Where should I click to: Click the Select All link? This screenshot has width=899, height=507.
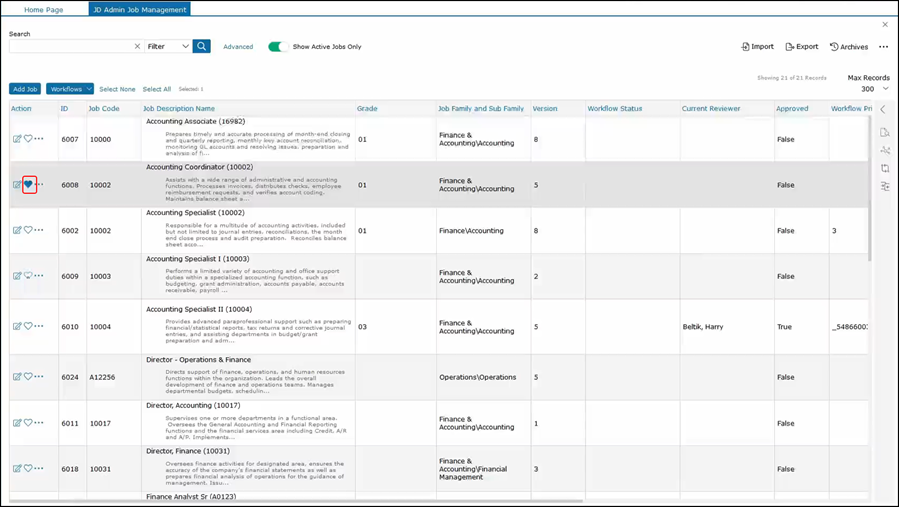click(x=156, y=89)
